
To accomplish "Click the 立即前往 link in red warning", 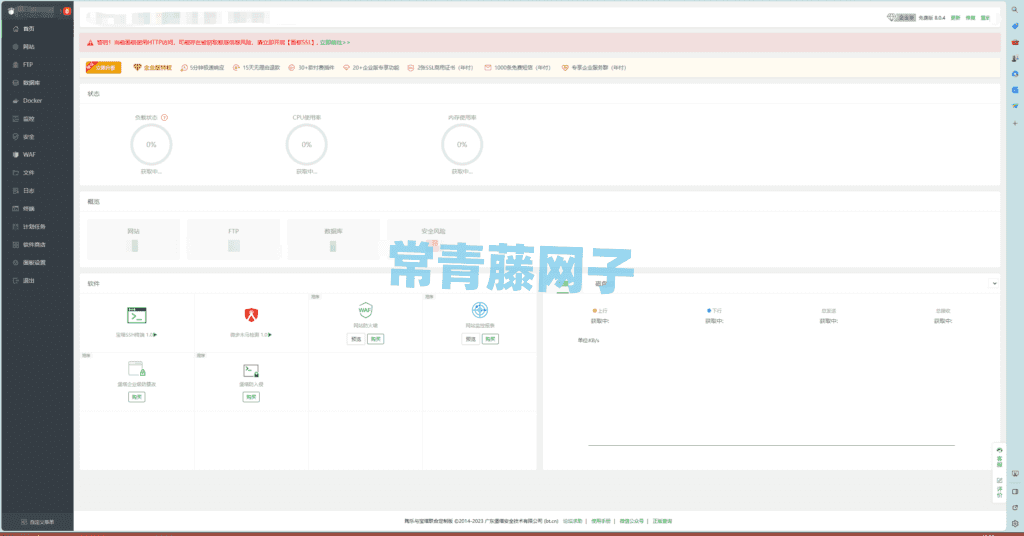I will (334, 42).
